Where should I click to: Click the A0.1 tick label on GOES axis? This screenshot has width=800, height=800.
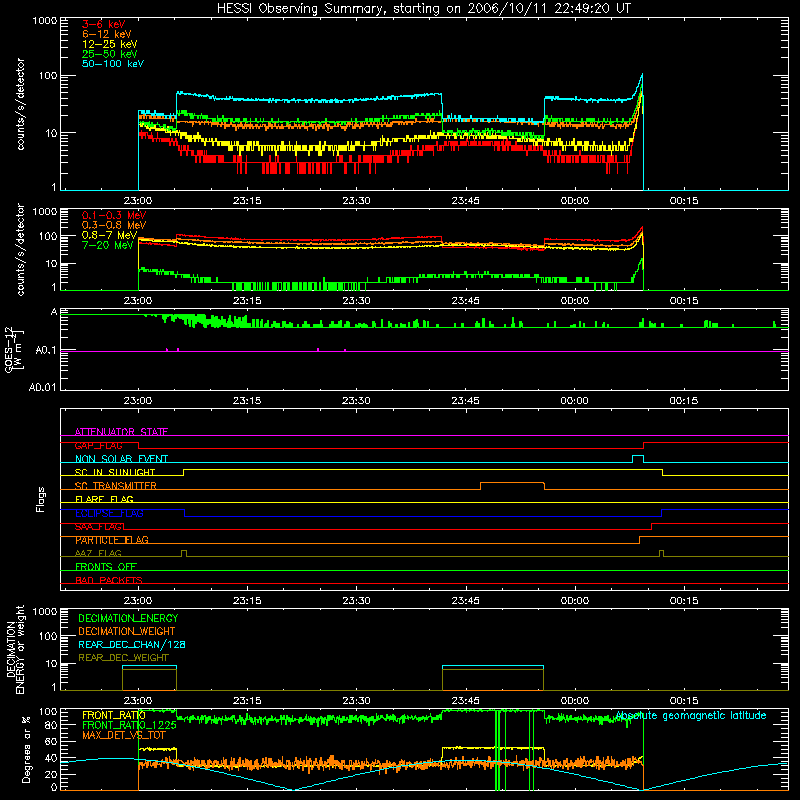click(x=45, y=351)
